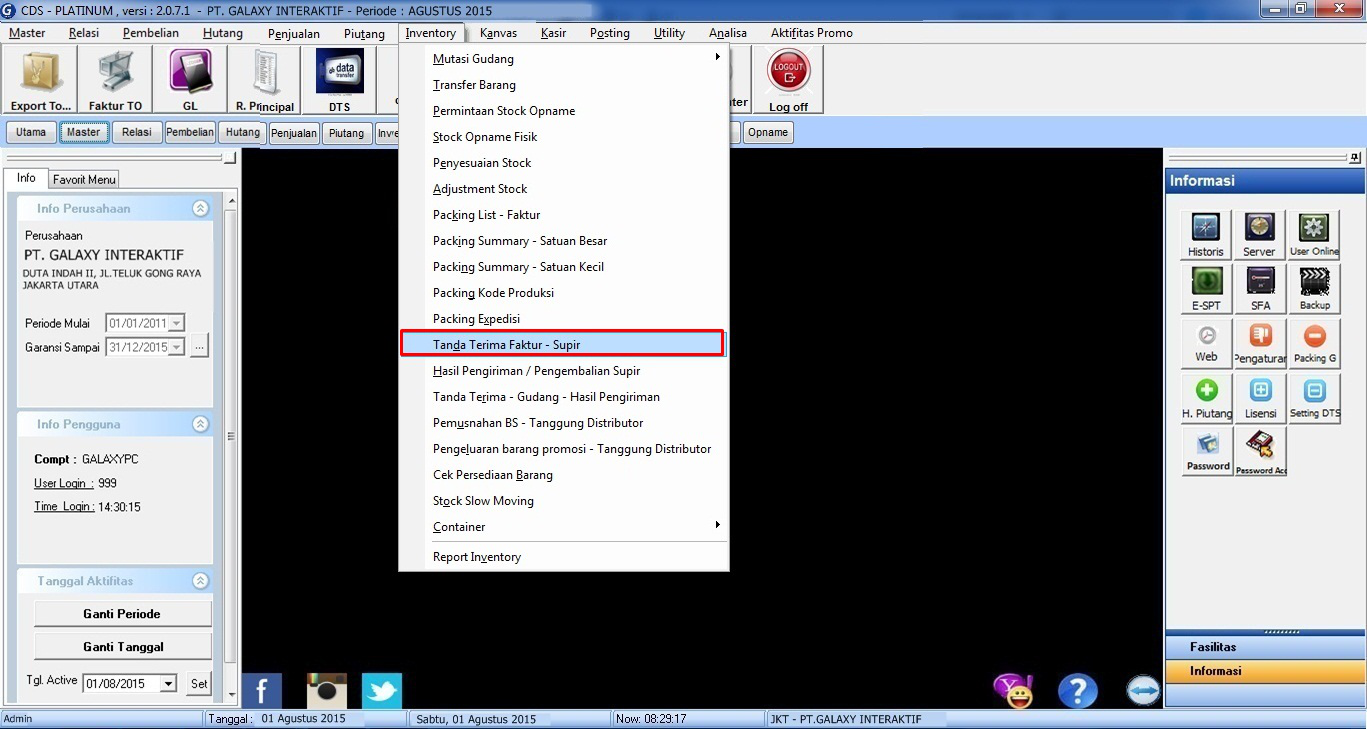Click the blue question mark help icon
The height and width of the screenshot is (729, 1367).
(x=1078, y=691)
